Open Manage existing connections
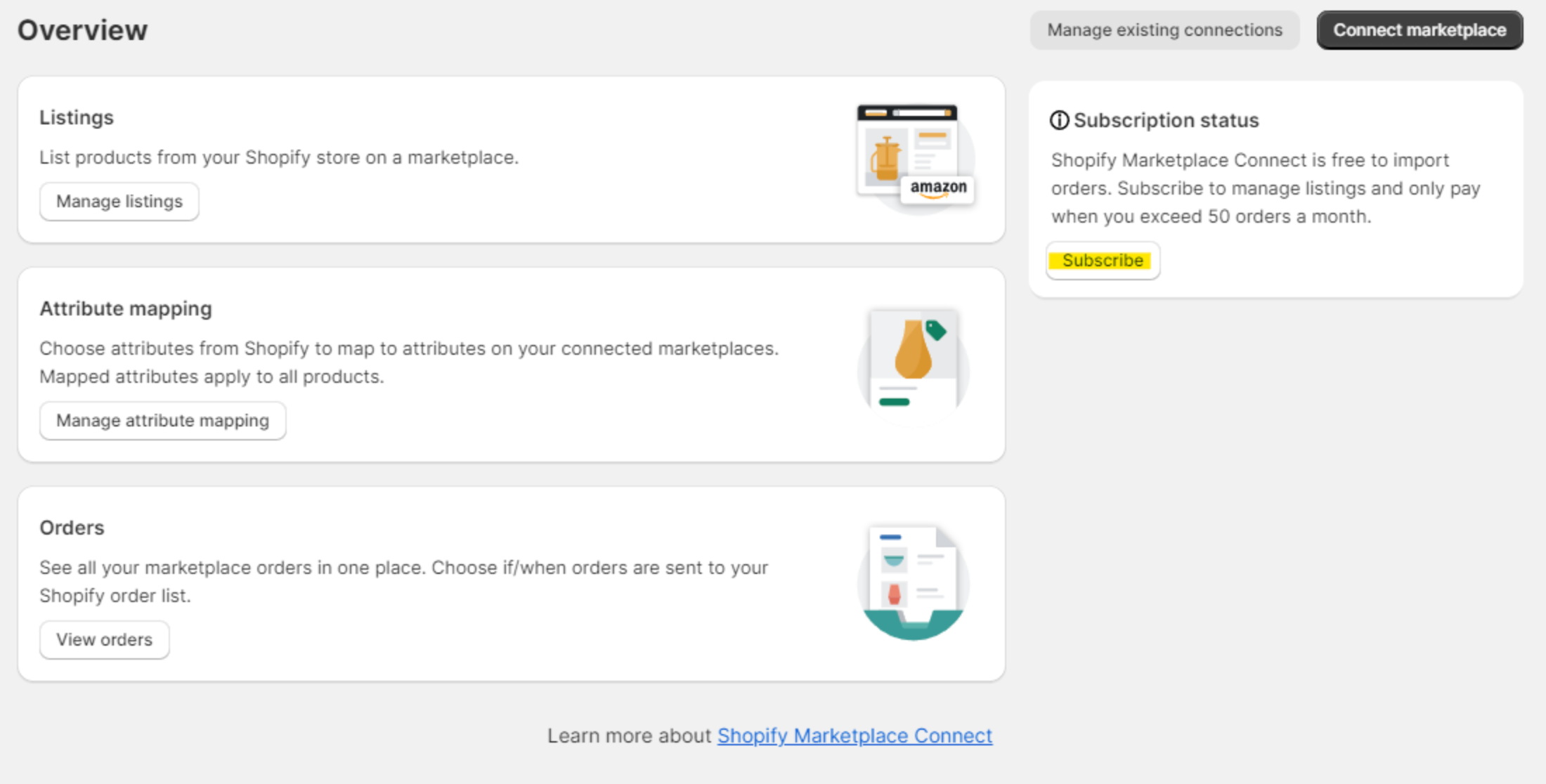 click(1164, 30)
